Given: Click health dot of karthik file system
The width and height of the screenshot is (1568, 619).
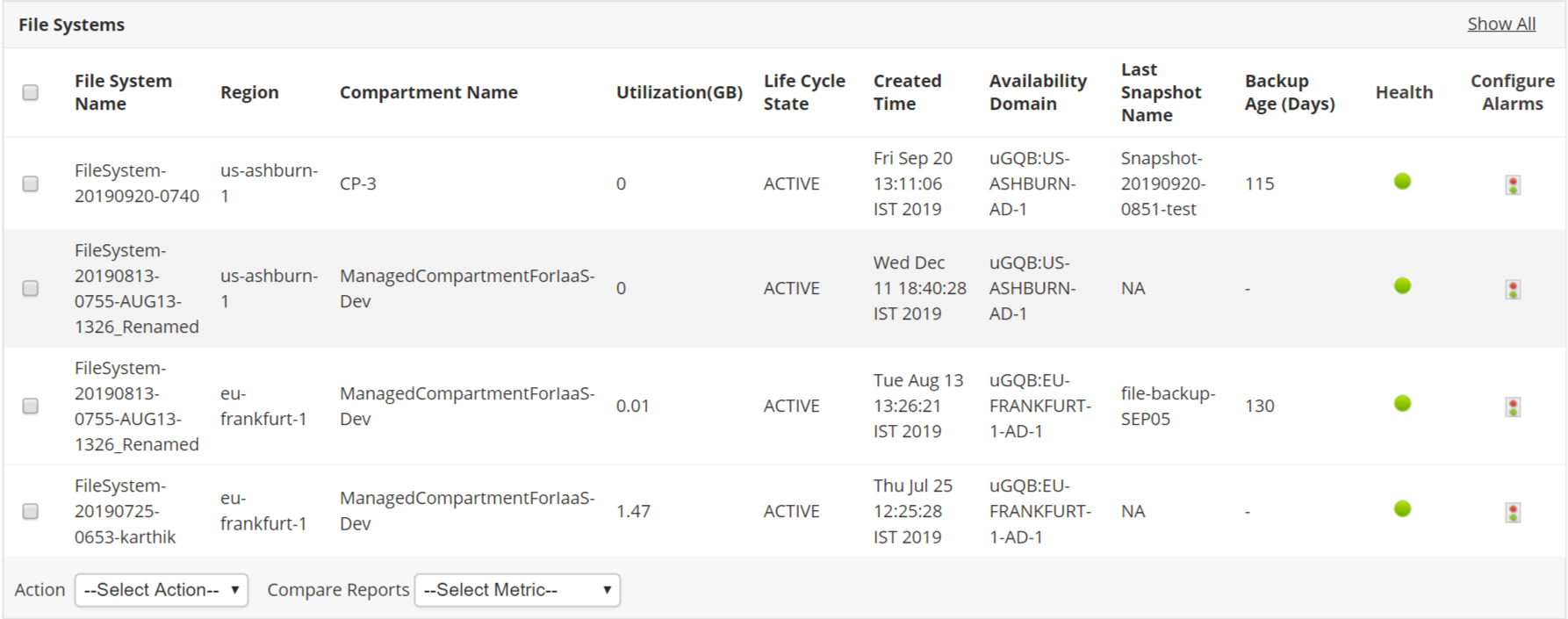Looking at the screenshot, I should pyautogui.click(x=1402, y=508).
